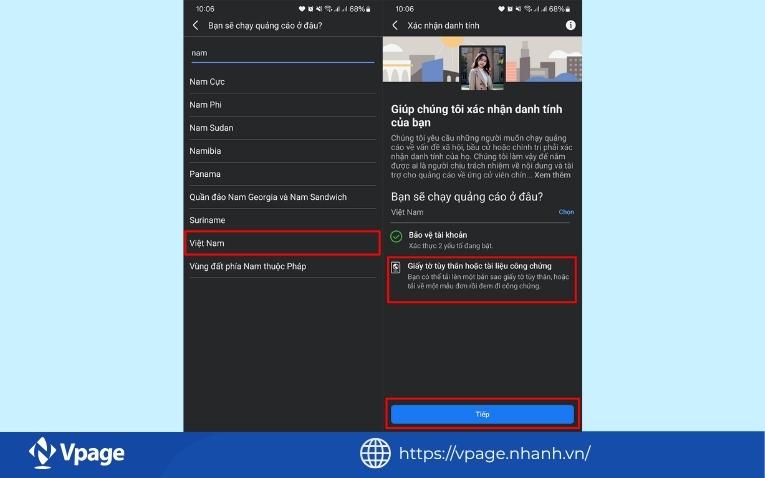Choose Vùng đất phía Nam thuộc Pháp
The image size is (765, 478).
(247, 266)
